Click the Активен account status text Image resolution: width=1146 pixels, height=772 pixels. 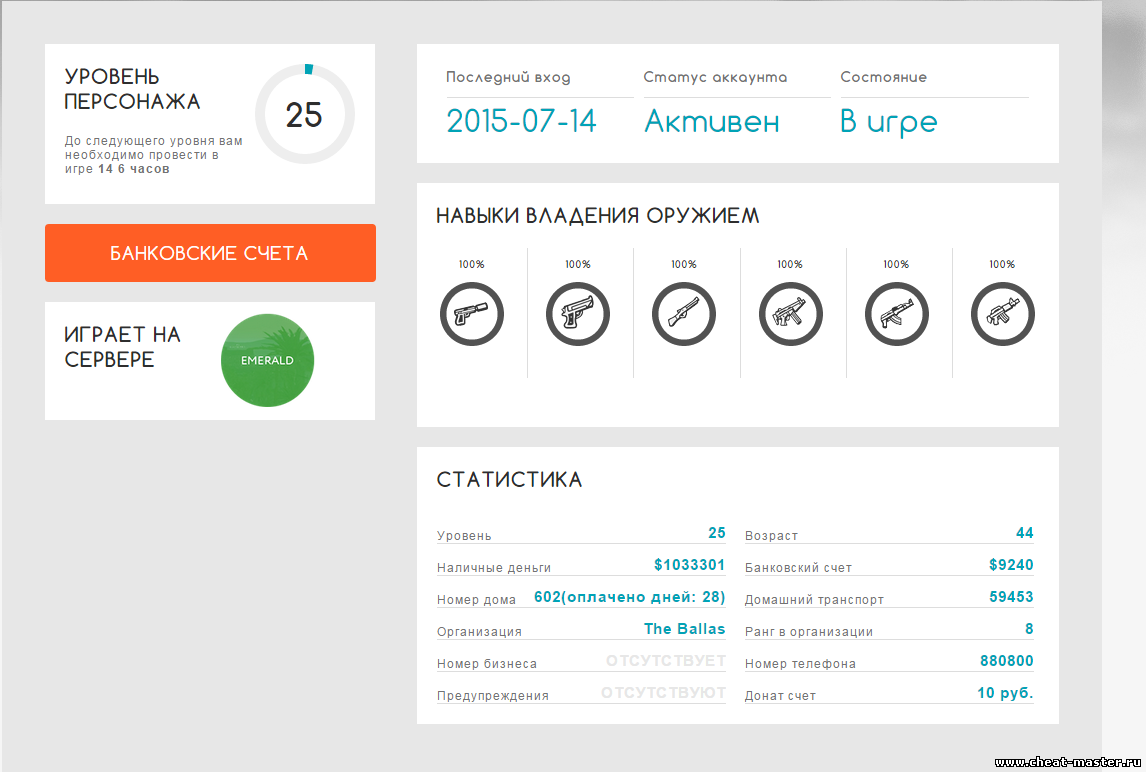(711, 122)
